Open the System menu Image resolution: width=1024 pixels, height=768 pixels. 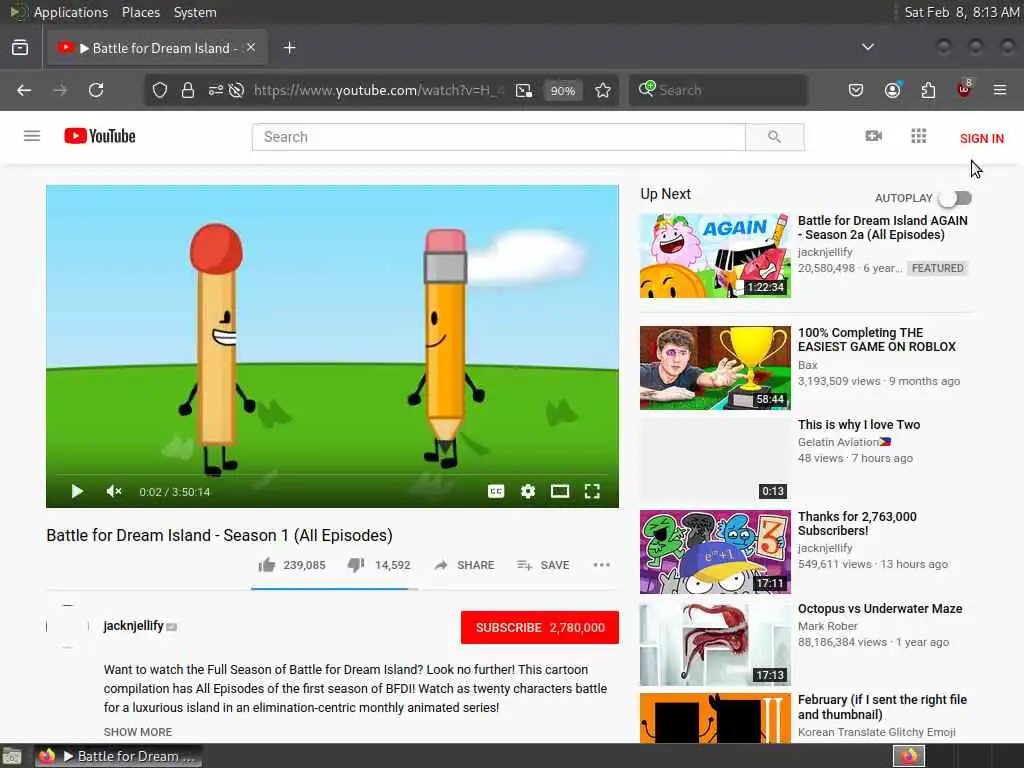(x=195, y=12)
